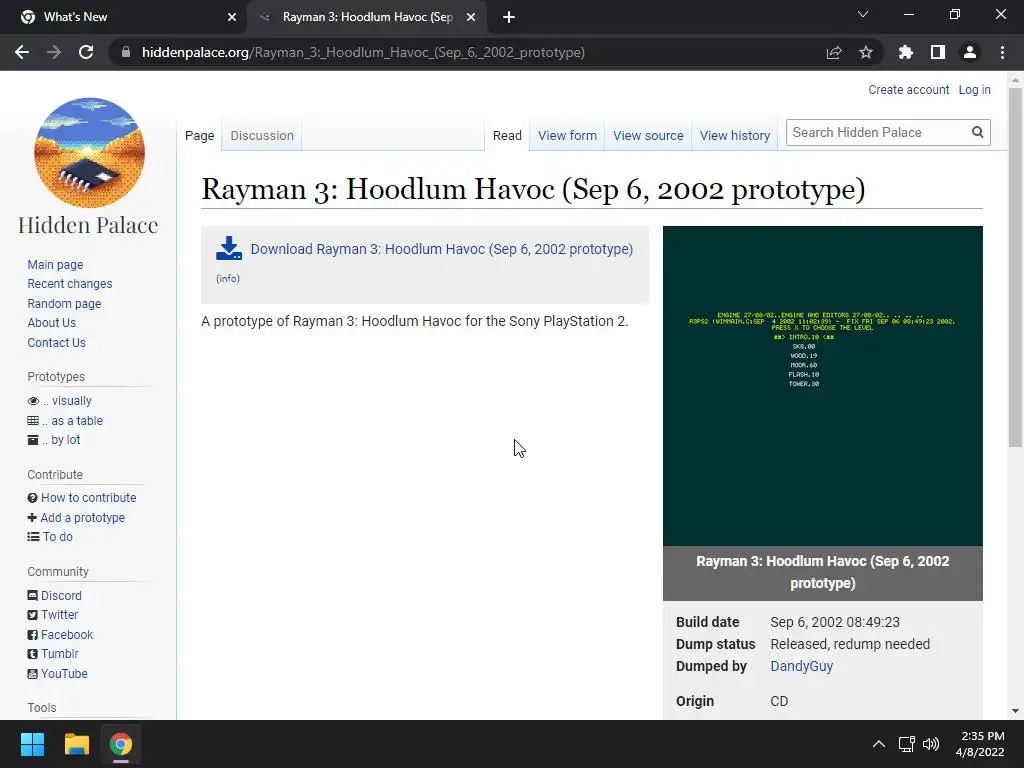
Task: Switch to the What's New browser tab
Action: click(x=124, y=17)
